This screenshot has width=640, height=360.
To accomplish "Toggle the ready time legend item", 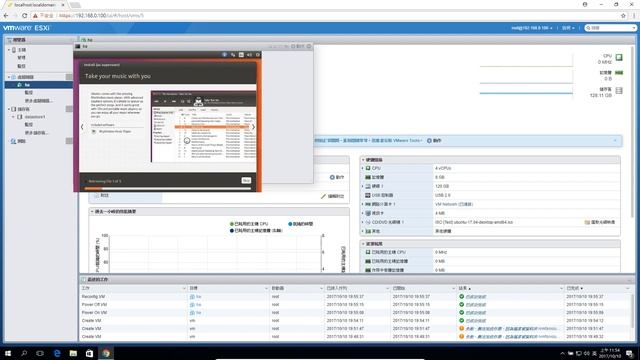I will point(300,224).
